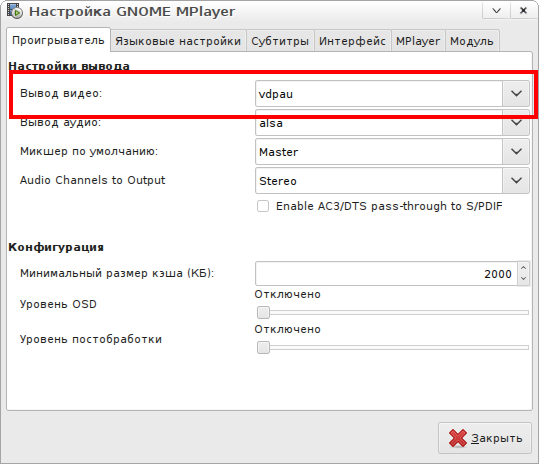Close the settings window with X

(523, 11)
